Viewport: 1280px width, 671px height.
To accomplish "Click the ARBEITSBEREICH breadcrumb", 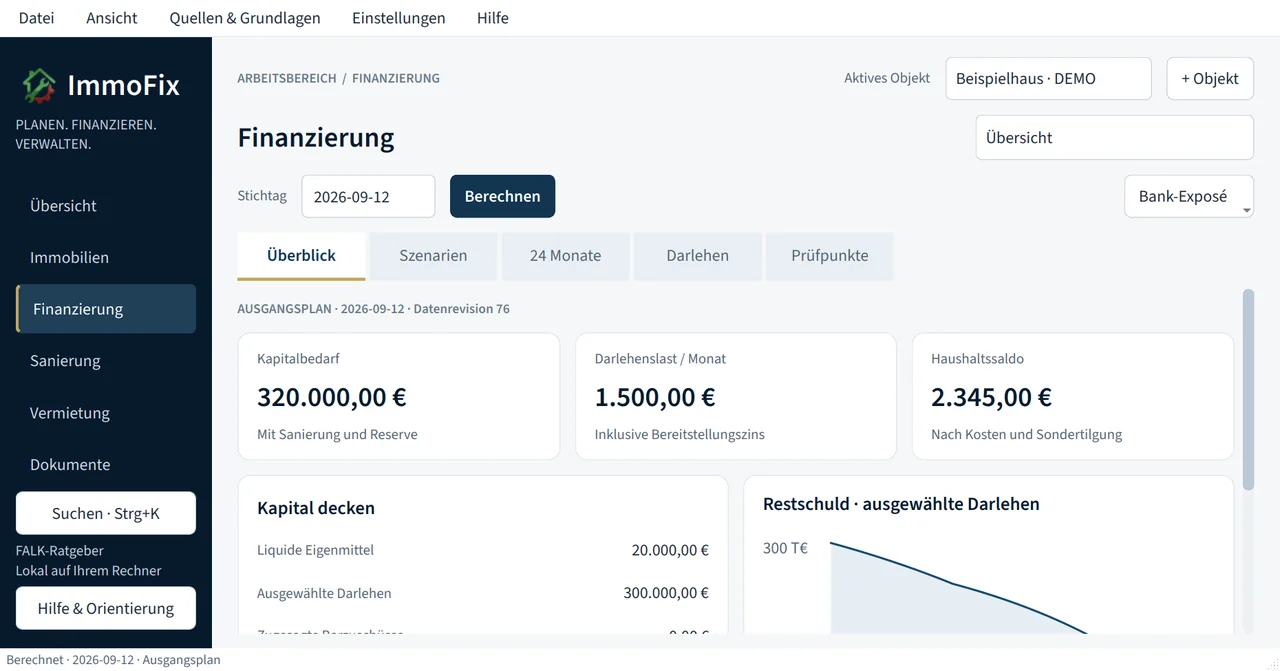I will pyautogui.click(x=287, y=78).
